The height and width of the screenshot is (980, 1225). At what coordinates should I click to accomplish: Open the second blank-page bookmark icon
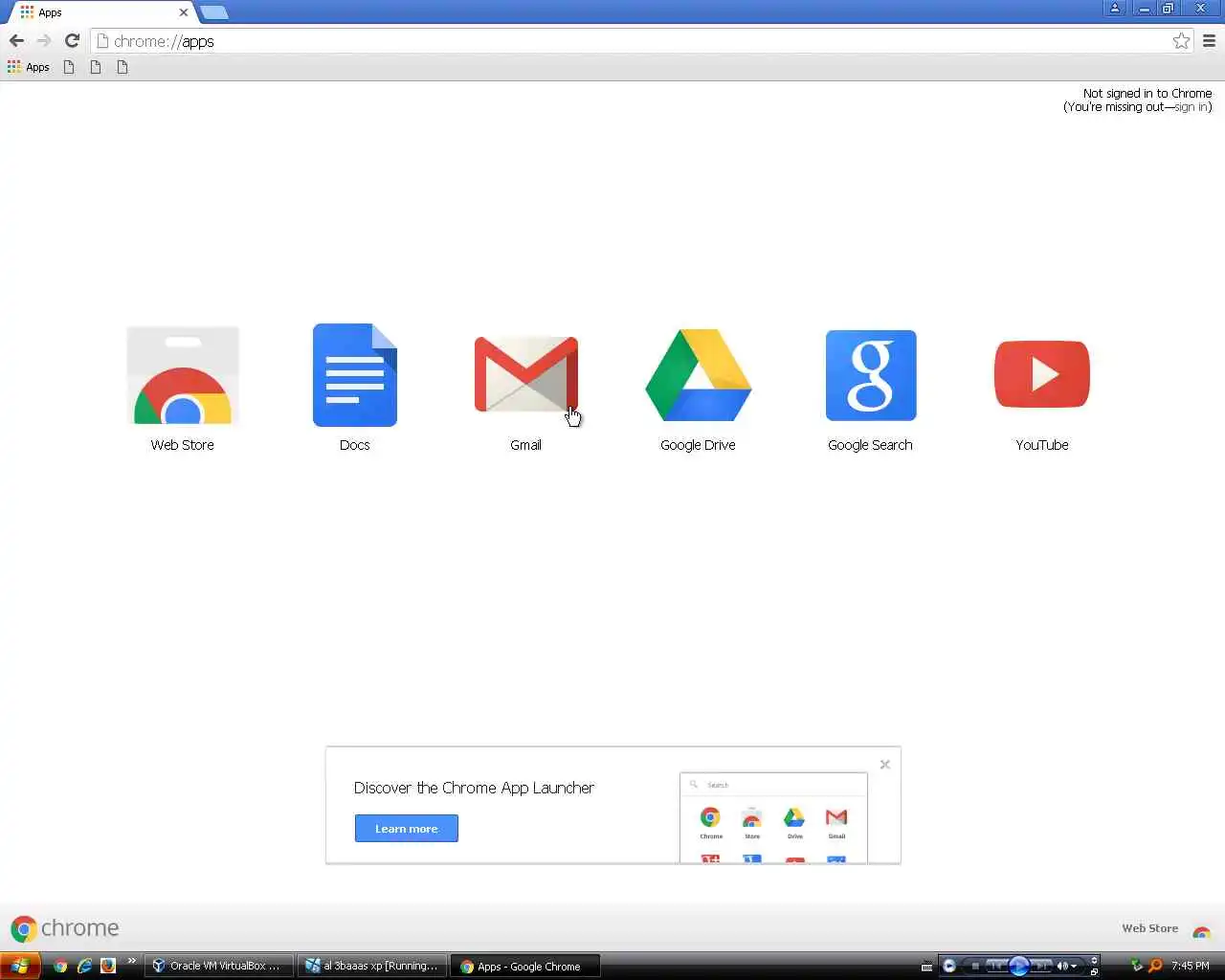[x=96, y=67]
